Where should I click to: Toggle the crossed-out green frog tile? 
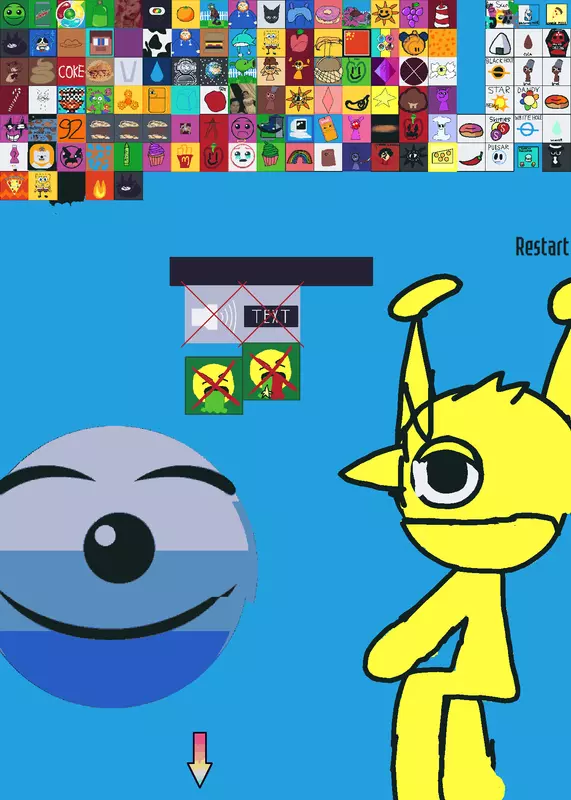[x=214, y=385]
